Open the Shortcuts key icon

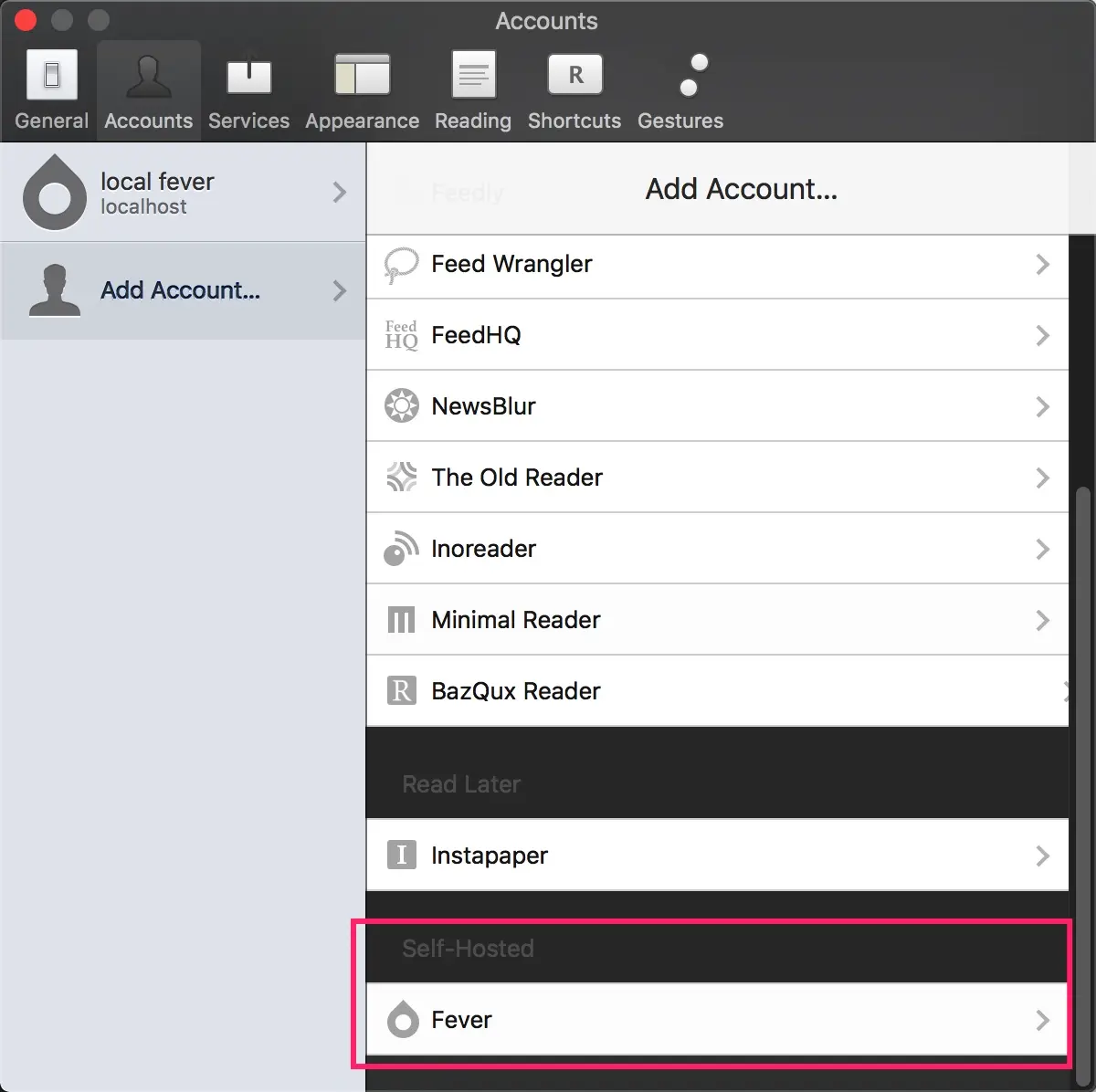[574, 75]
